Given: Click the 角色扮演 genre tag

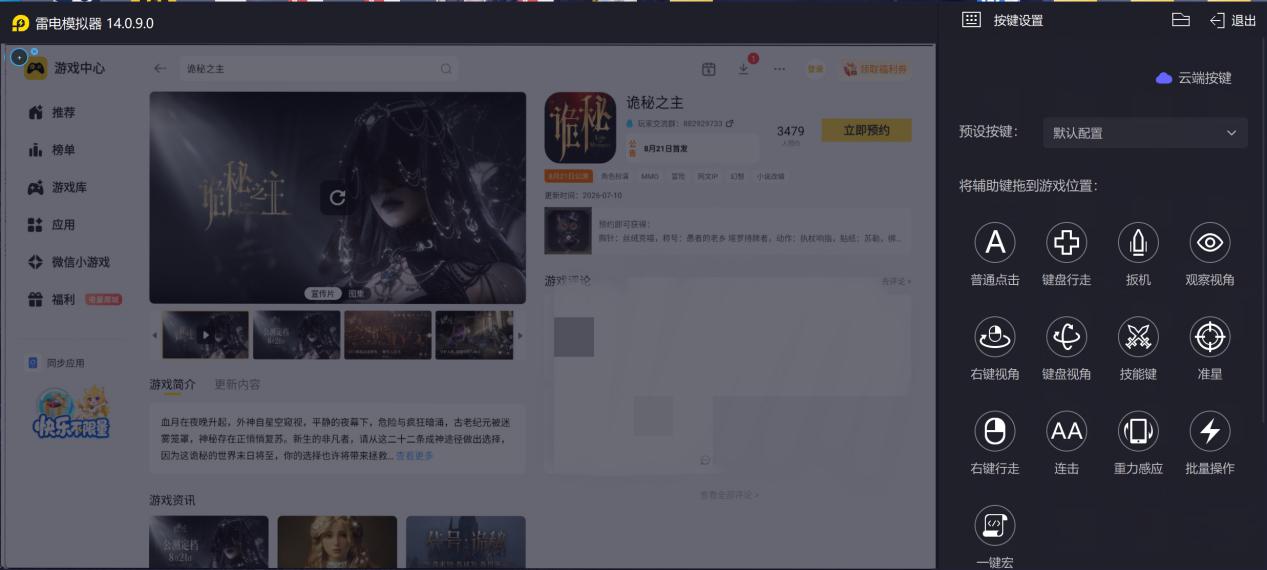Looking at the screenshot, I should tap(613, 176).
